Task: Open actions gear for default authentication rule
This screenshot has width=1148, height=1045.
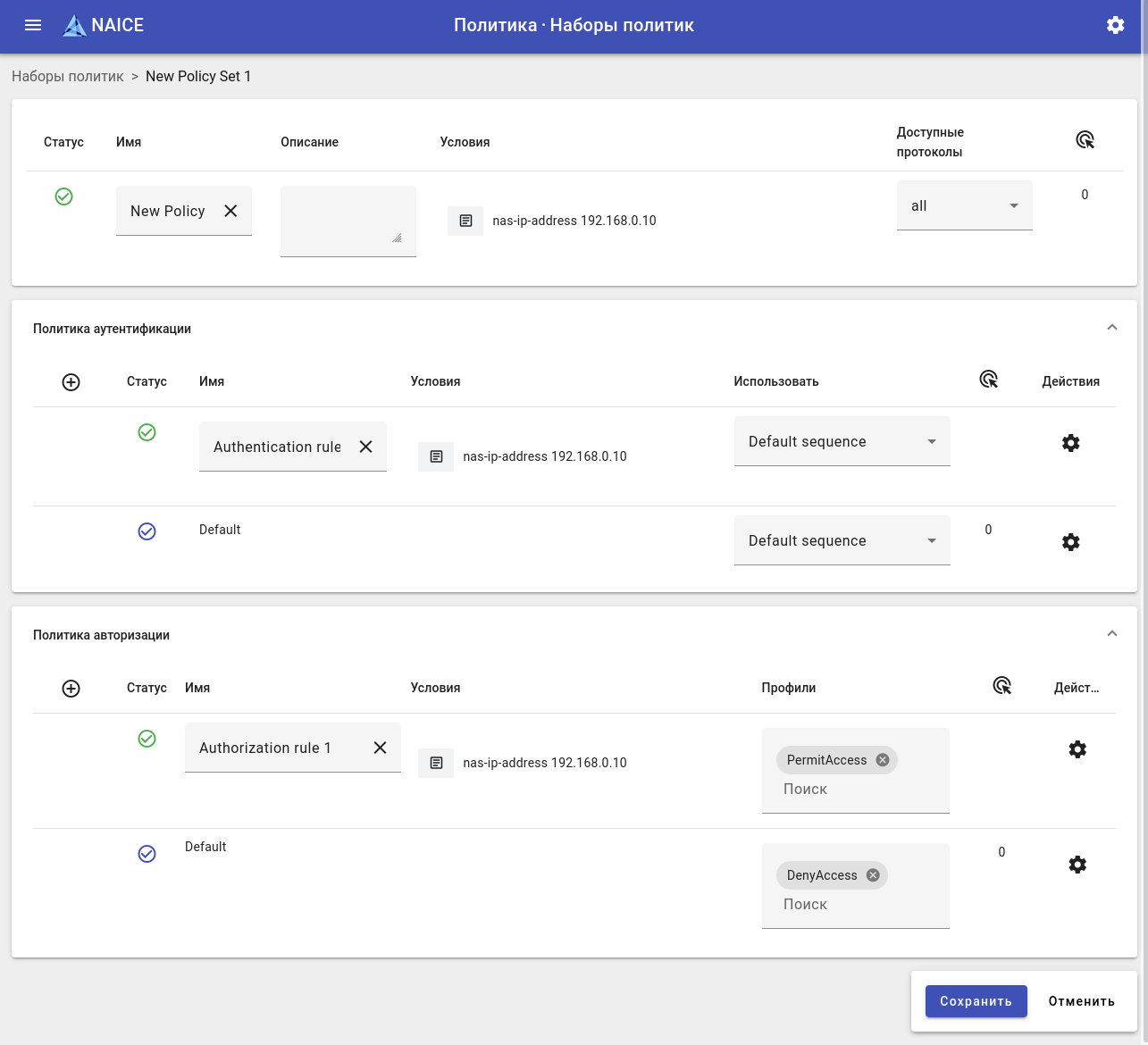Action: (x=1070, y=542)
